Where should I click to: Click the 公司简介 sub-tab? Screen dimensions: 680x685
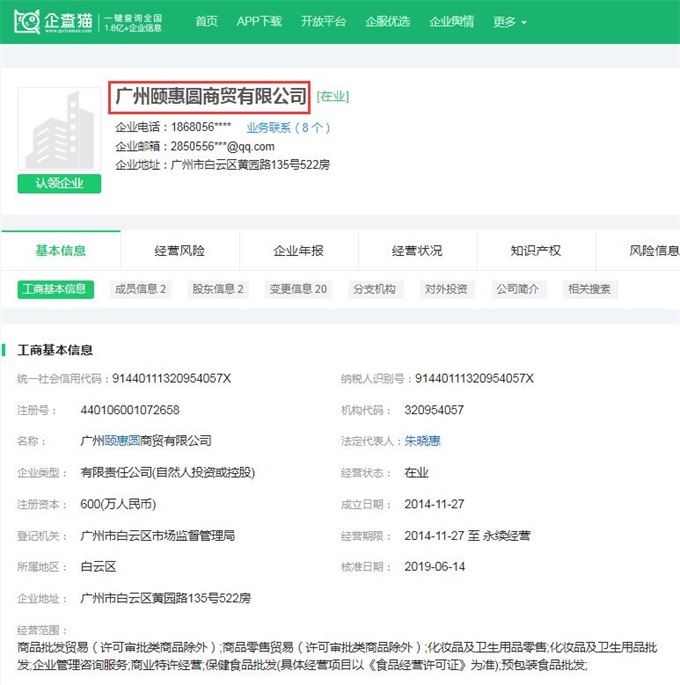518,289
